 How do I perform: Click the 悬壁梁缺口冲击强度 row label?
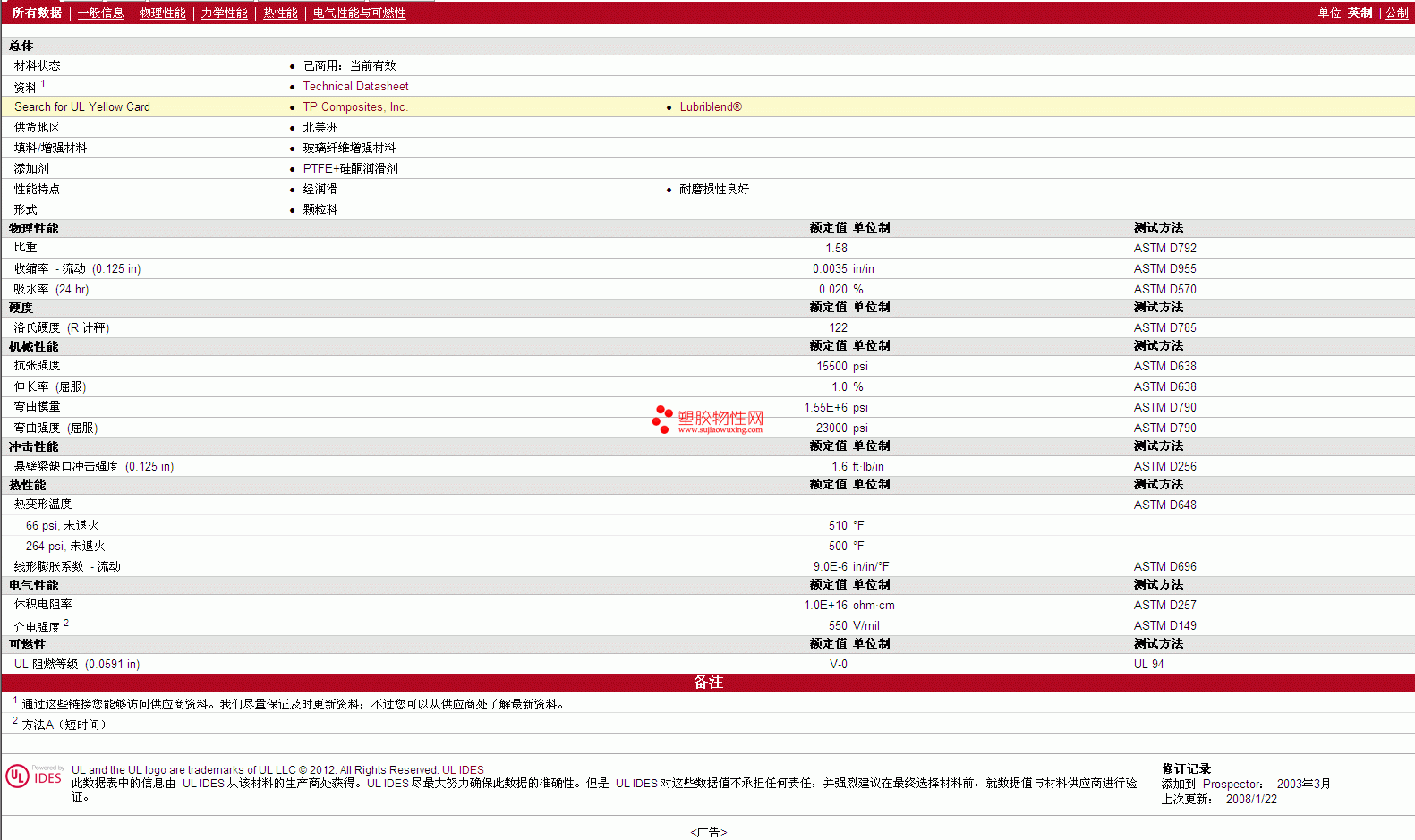pyautogui.click(x=94, y=467)
